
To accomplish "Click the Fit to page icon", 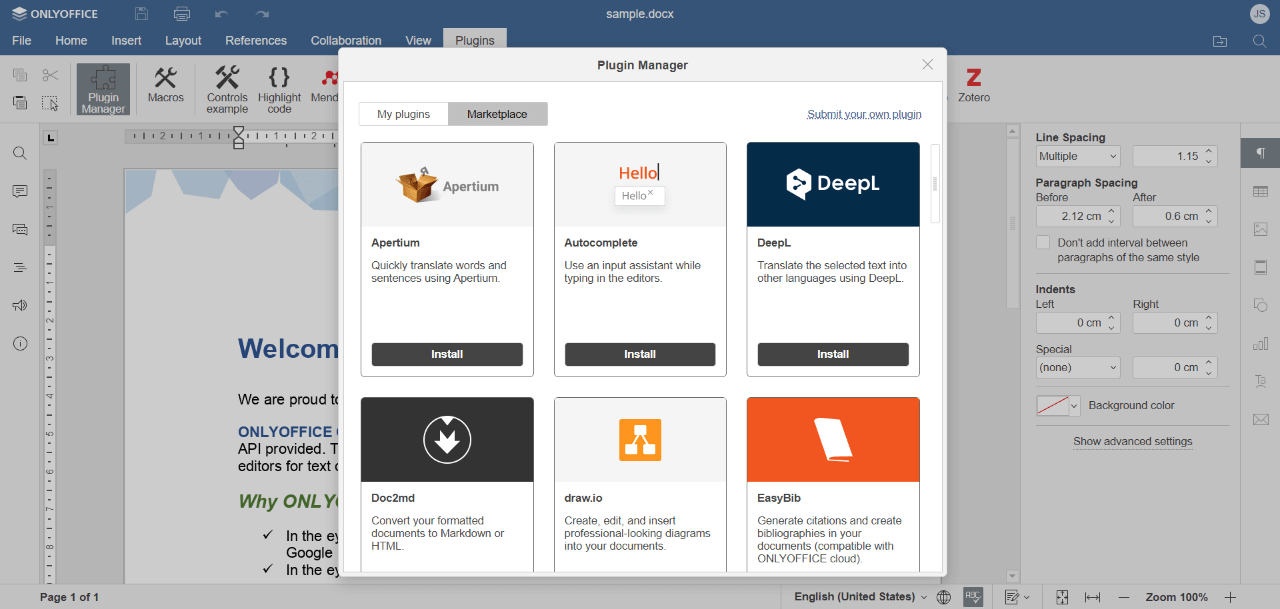I will [1062, 597].
